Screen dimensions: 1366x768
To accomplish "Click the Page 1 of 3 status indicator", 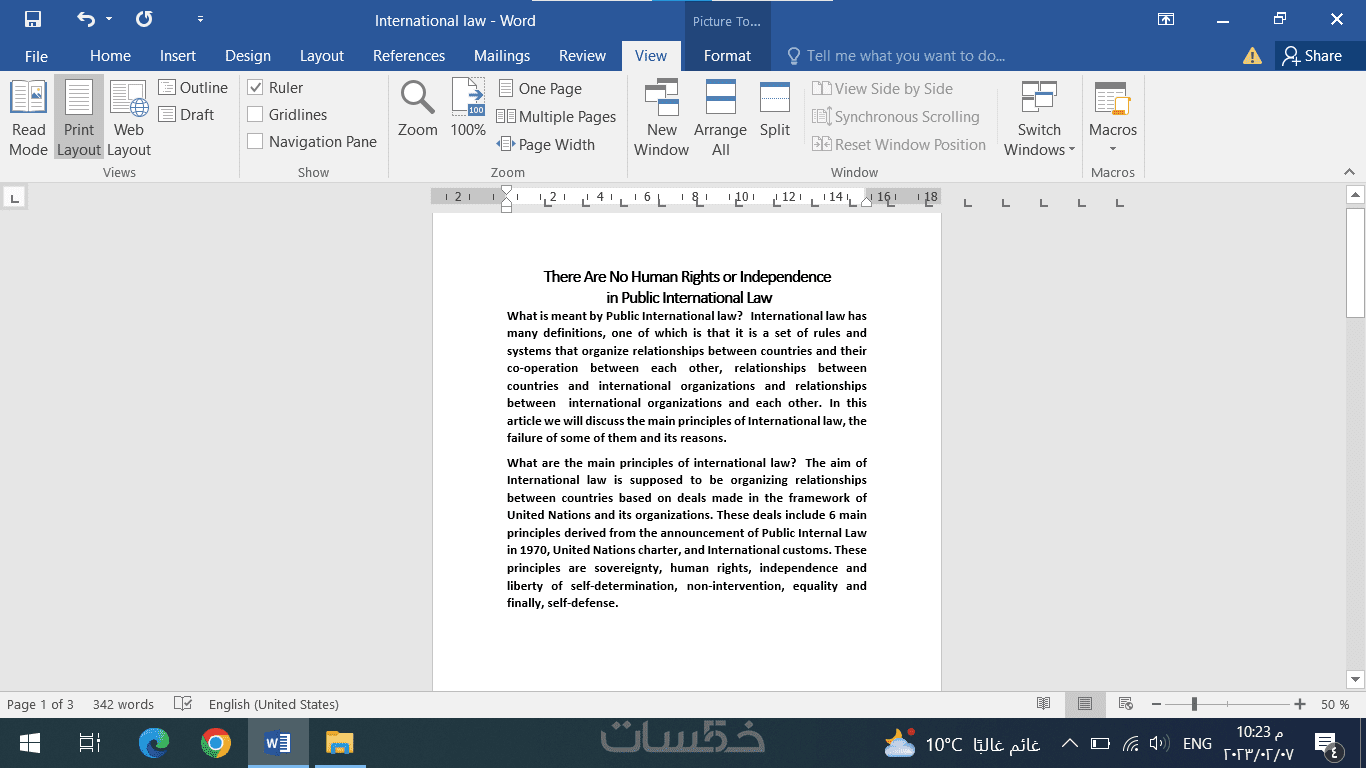I will point(40,704).
